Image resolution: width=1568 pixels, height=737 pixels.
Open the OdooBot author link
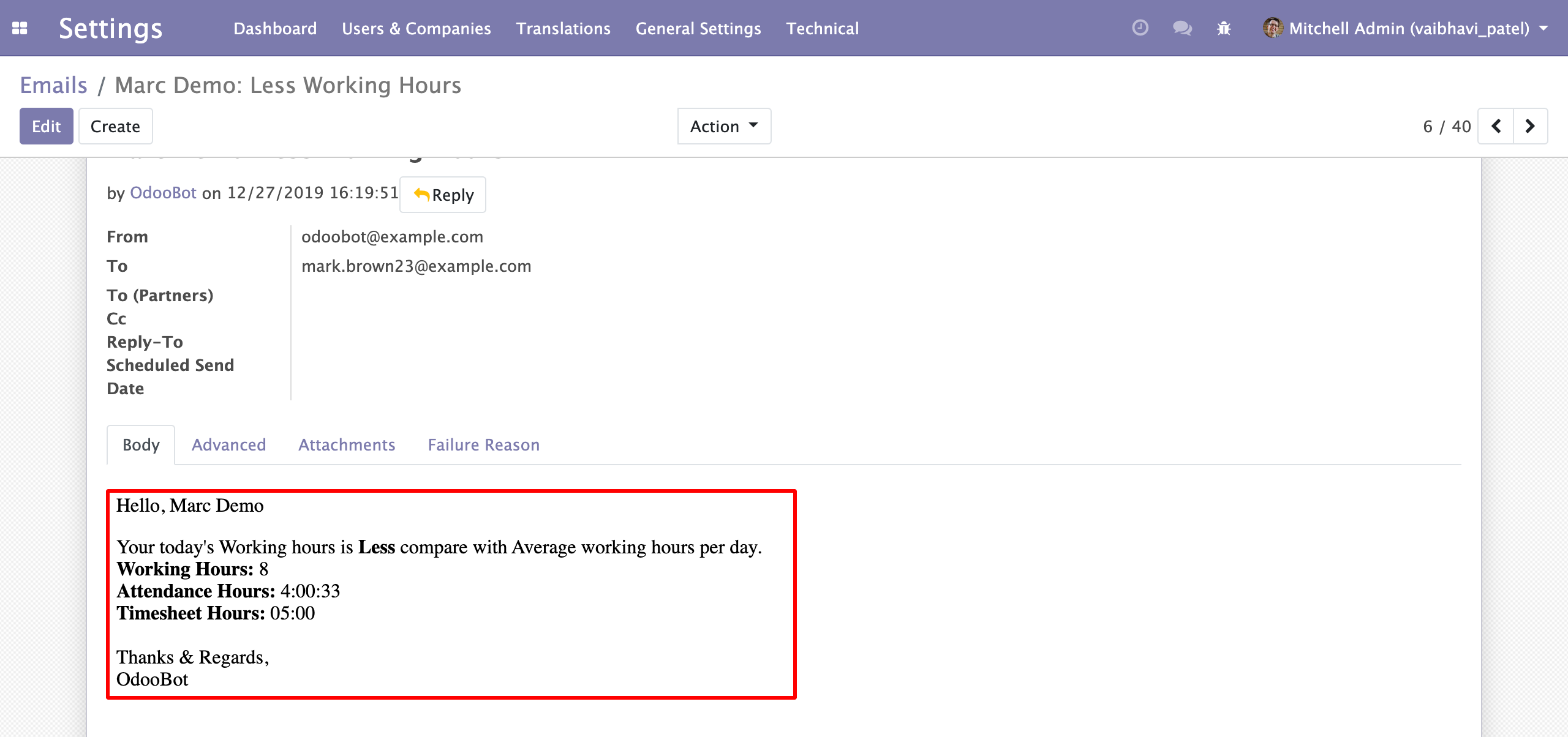pos(163,193)
